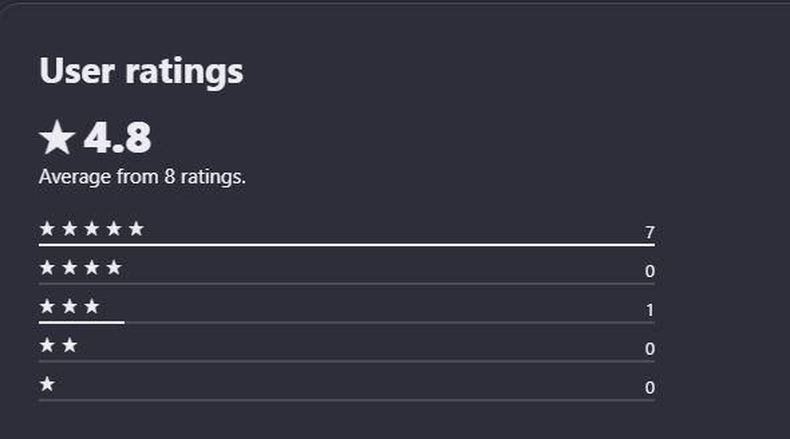Click the empty two-star progress bar
Viewport: 790px width, 439px height.
[346, 361]
